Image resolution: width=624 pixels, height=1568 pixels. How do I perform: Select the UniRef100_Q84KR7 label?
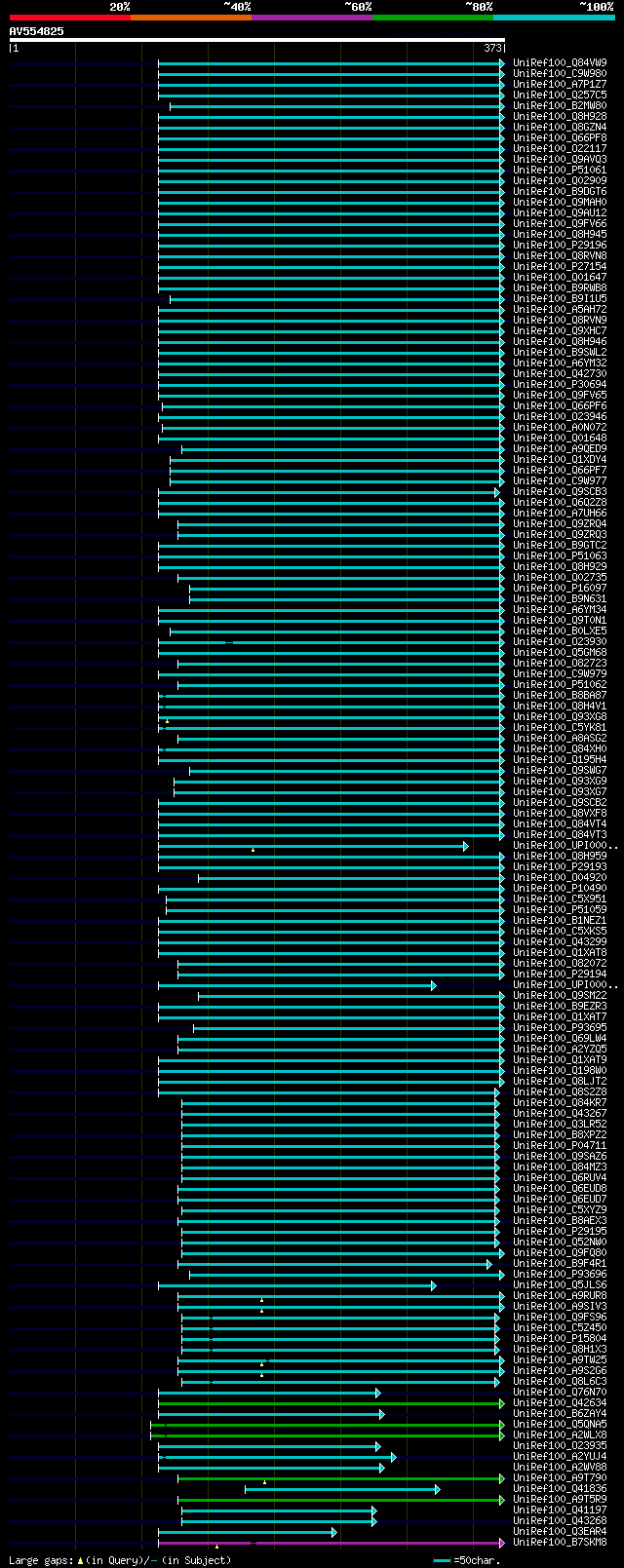click(x=560, y=1103)
